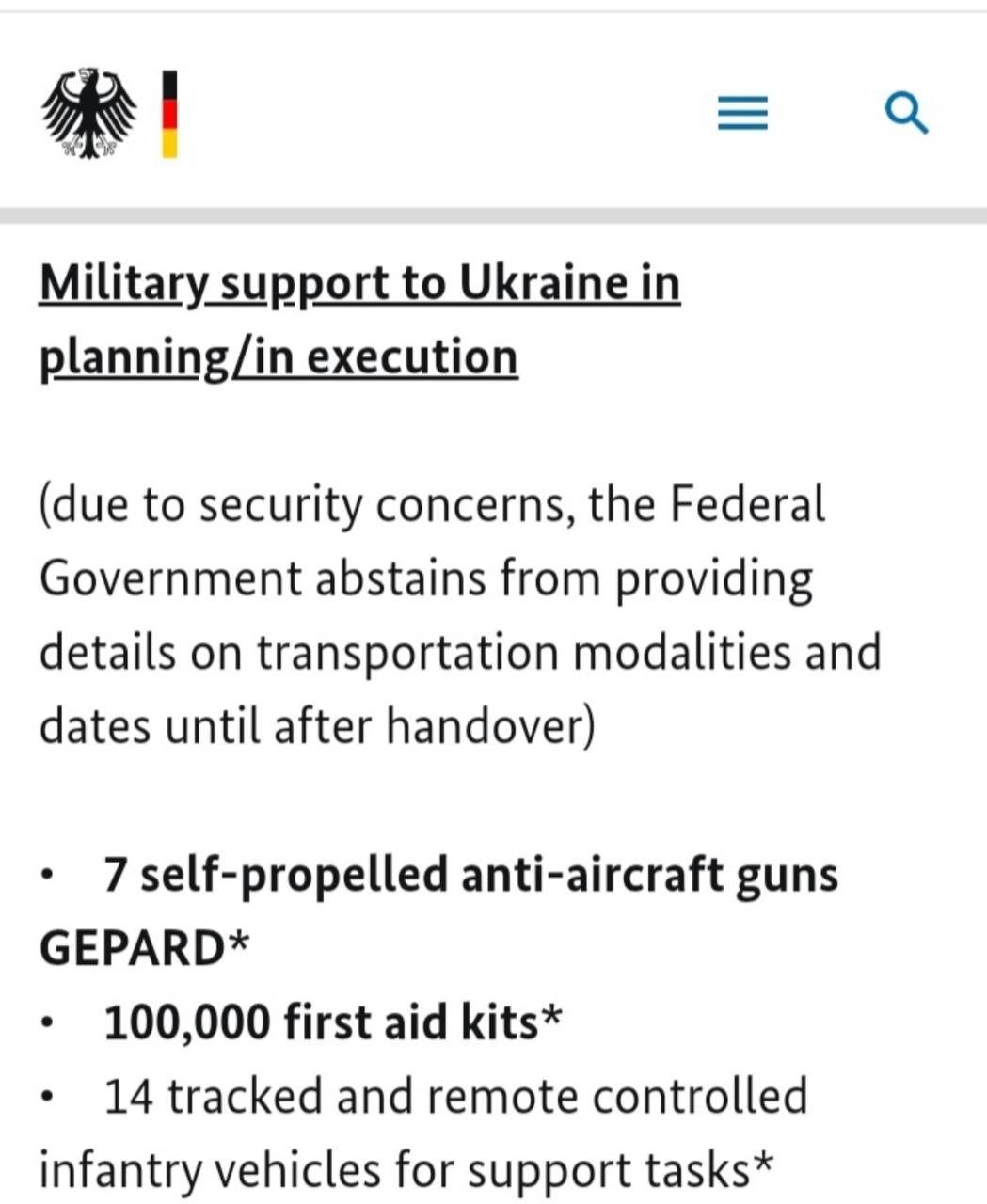Click 'planning/in execution' in the underlined heading

coord(279,357)
